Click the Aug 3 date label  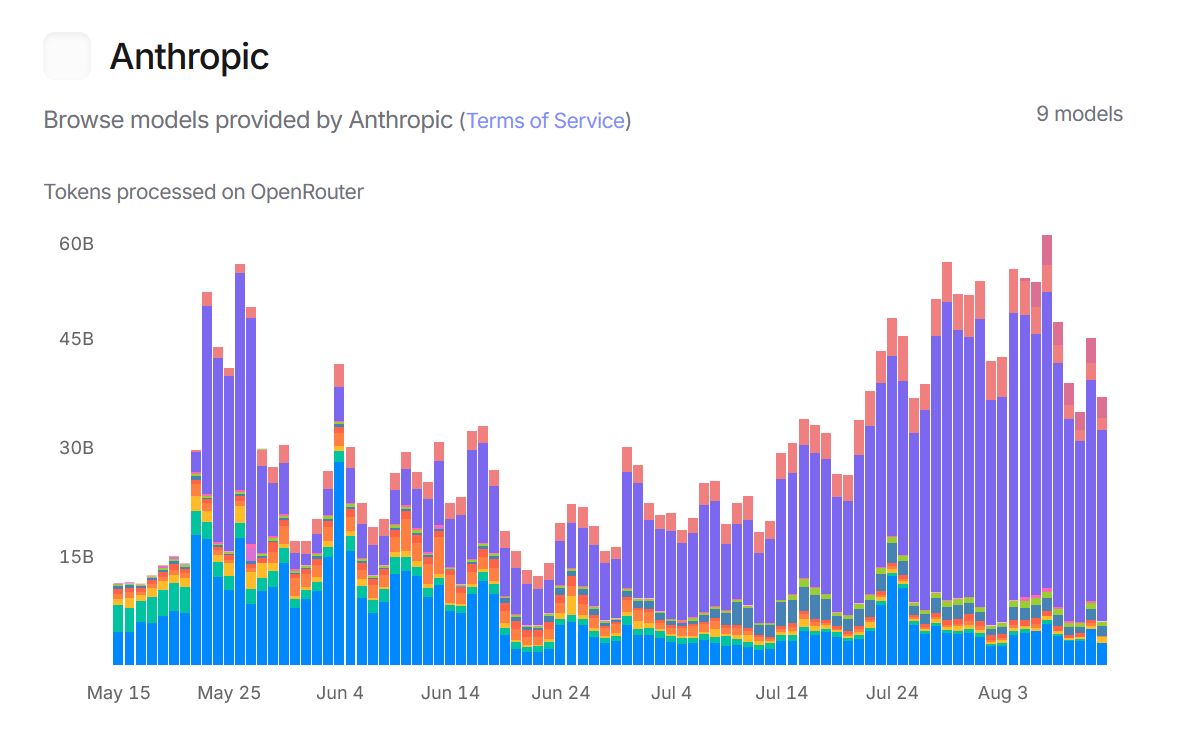(1002, 692)
